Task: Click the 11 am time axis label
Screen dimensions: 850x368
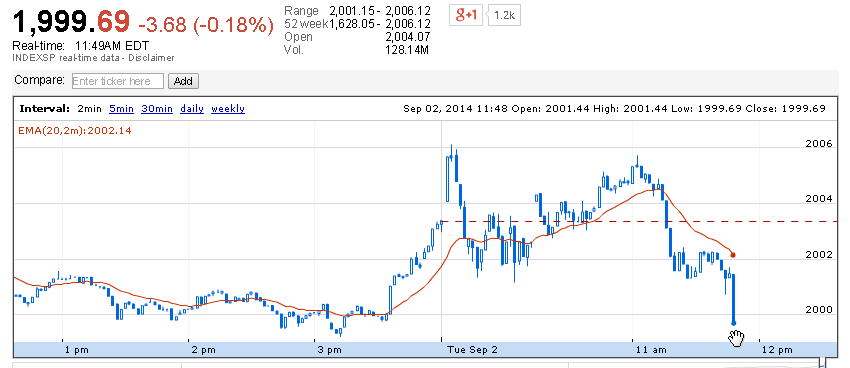Action: click(651, 350)
